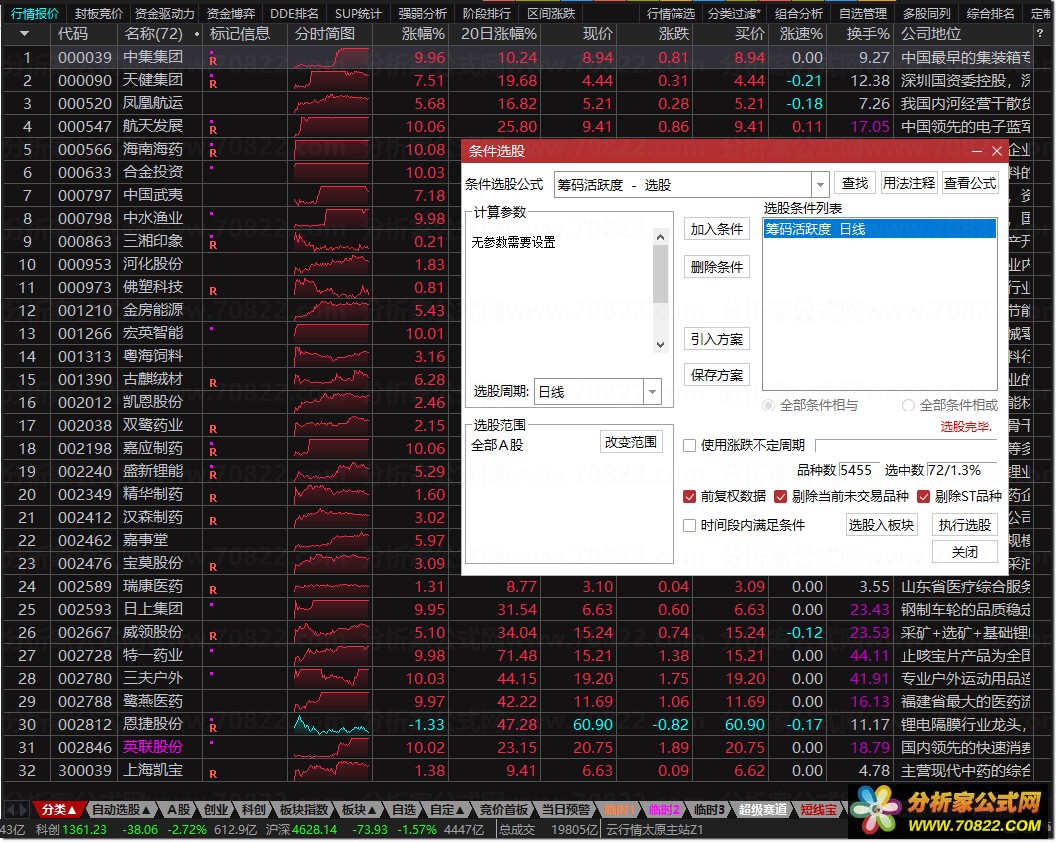Click the R marker icon for 中集集团
The image size is (1058, 842).
point(213,61)
